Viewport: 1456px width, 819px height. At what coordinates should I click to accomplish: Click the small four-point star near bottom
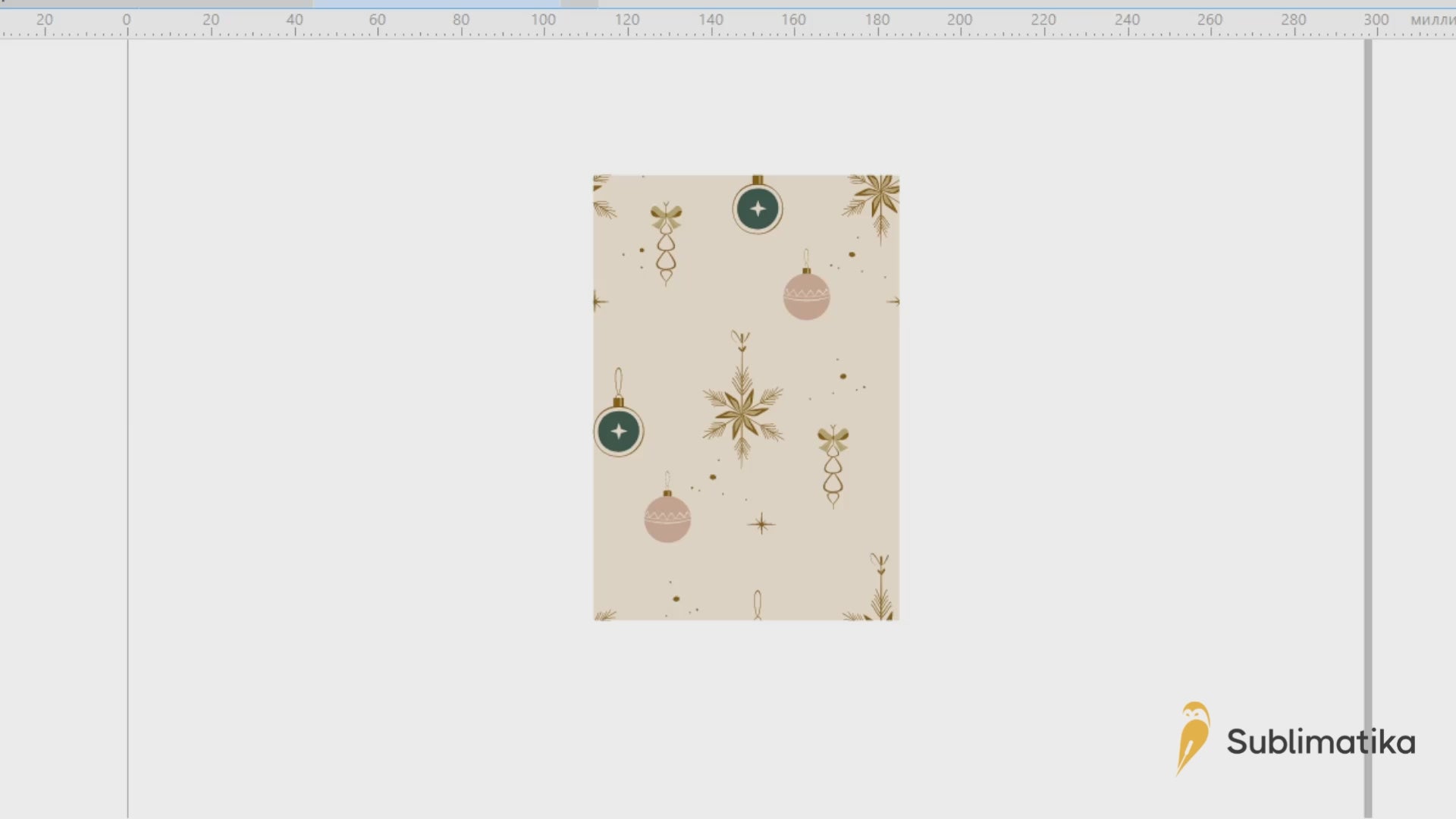pyautogui.click(x=761, y=524)
